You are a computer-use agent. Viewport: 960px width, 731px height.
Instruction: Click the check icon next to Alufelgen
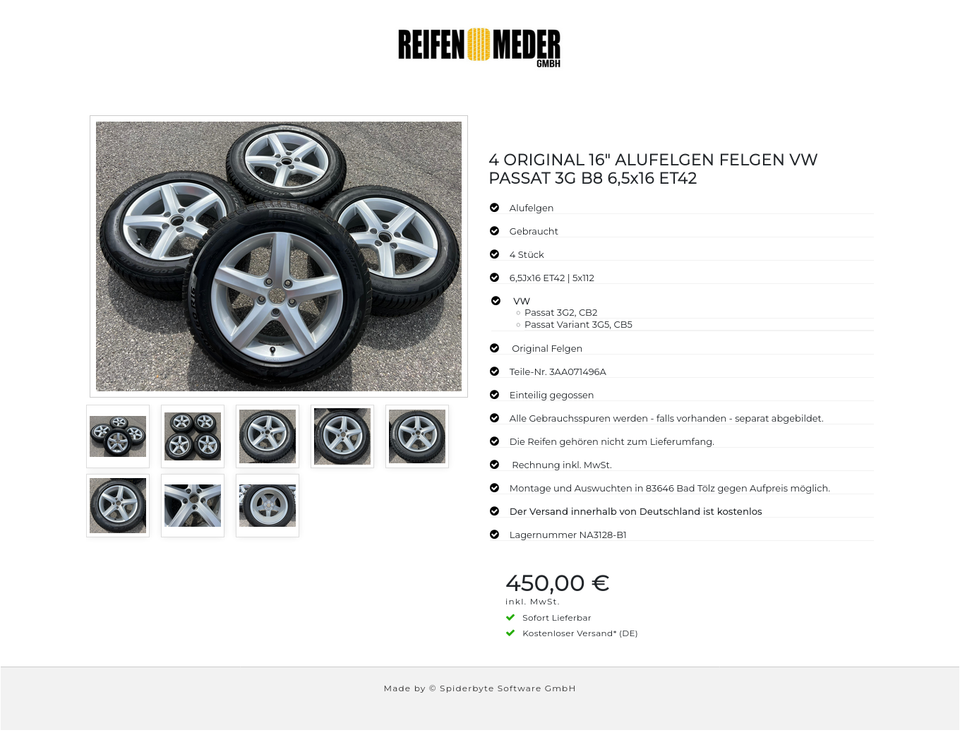(x=495, y=208)
